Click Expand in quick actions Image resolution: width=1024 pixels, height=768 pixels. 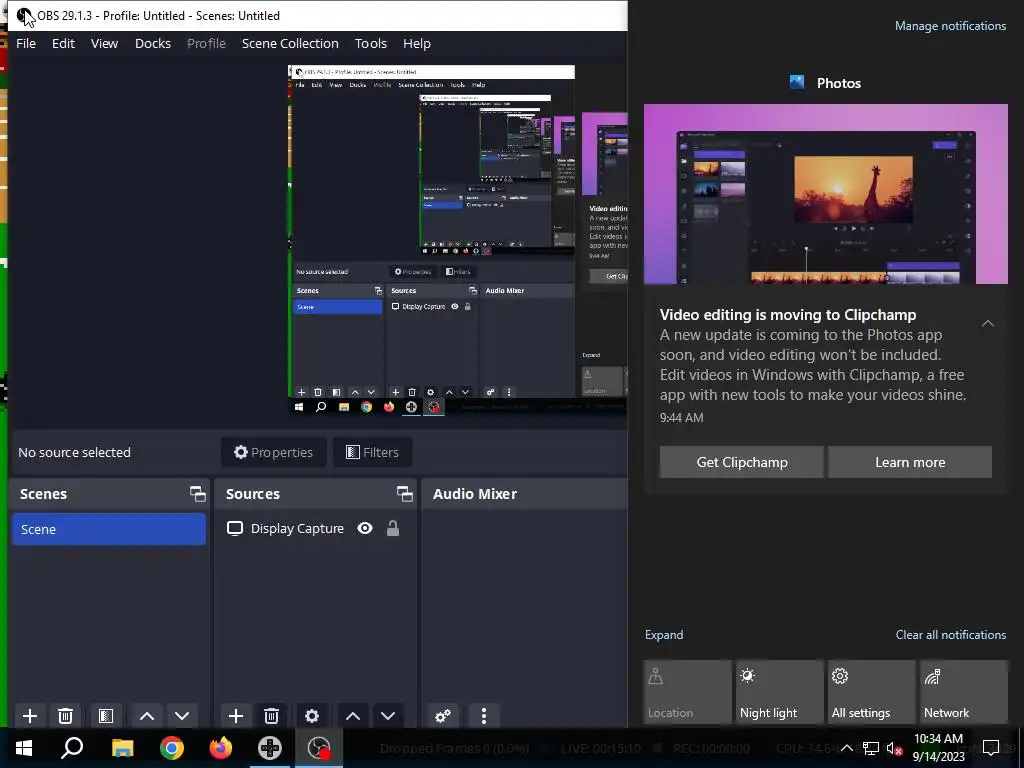[x=664, y=635]
